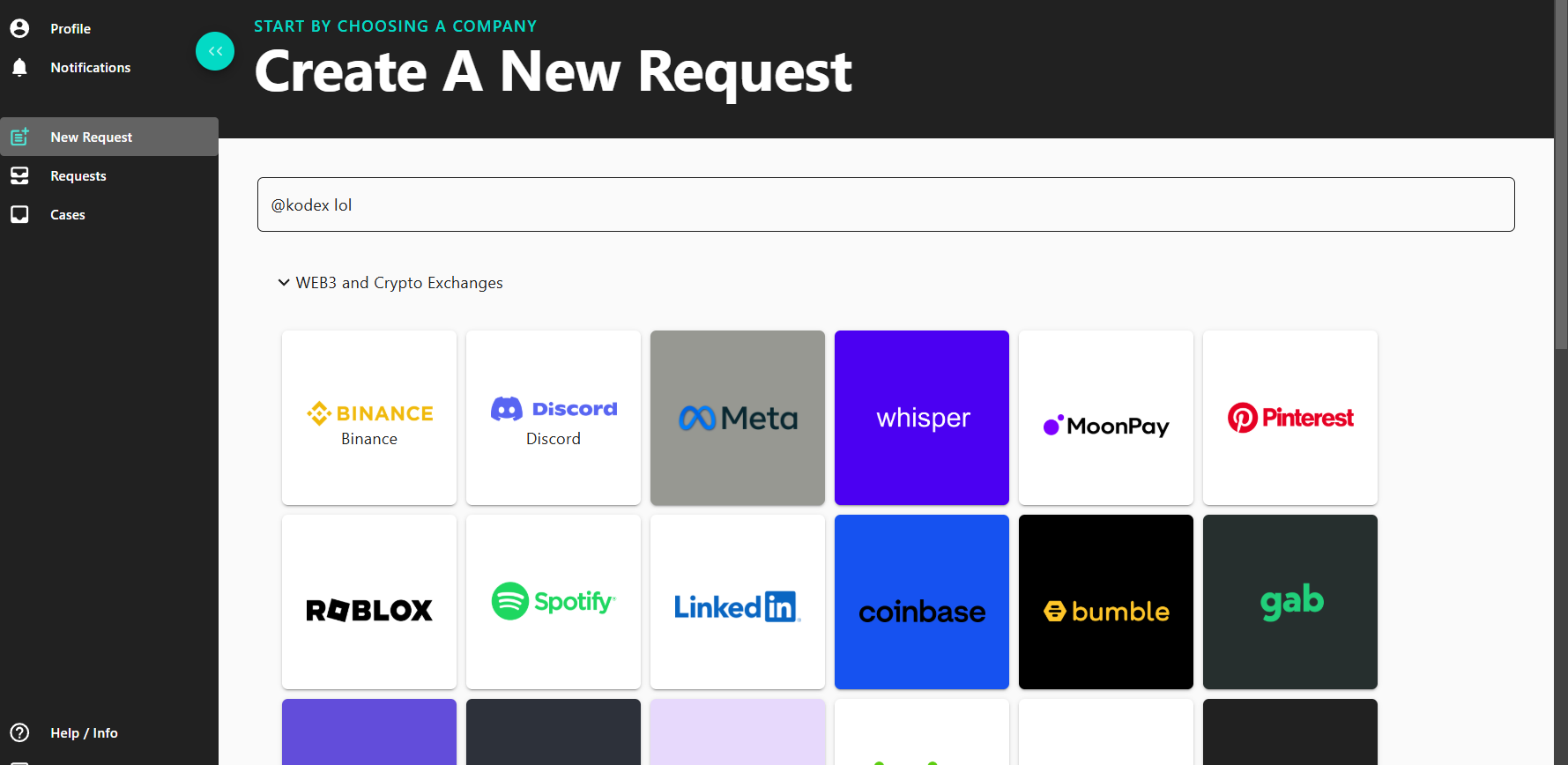Select the Roblox company card
This screenshot has height=765, width=1568.
click(369, 602)
